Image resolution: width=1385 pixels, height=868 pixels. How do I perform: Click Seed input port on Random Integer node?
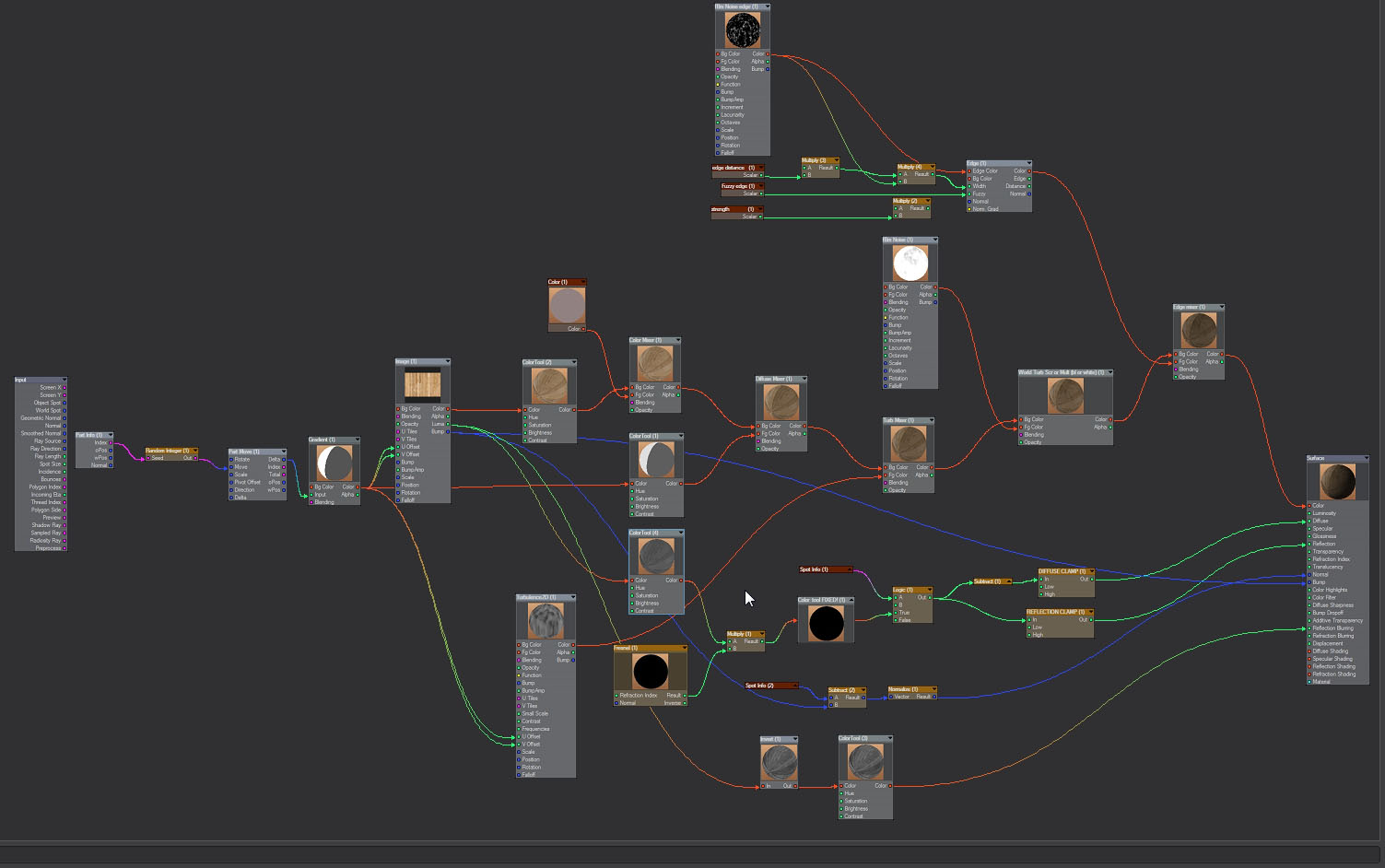147,458
